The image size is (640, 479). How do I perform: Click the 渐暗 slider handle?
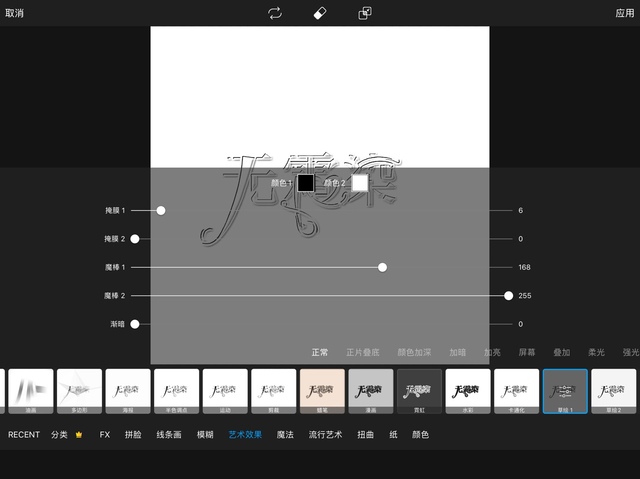134,324
